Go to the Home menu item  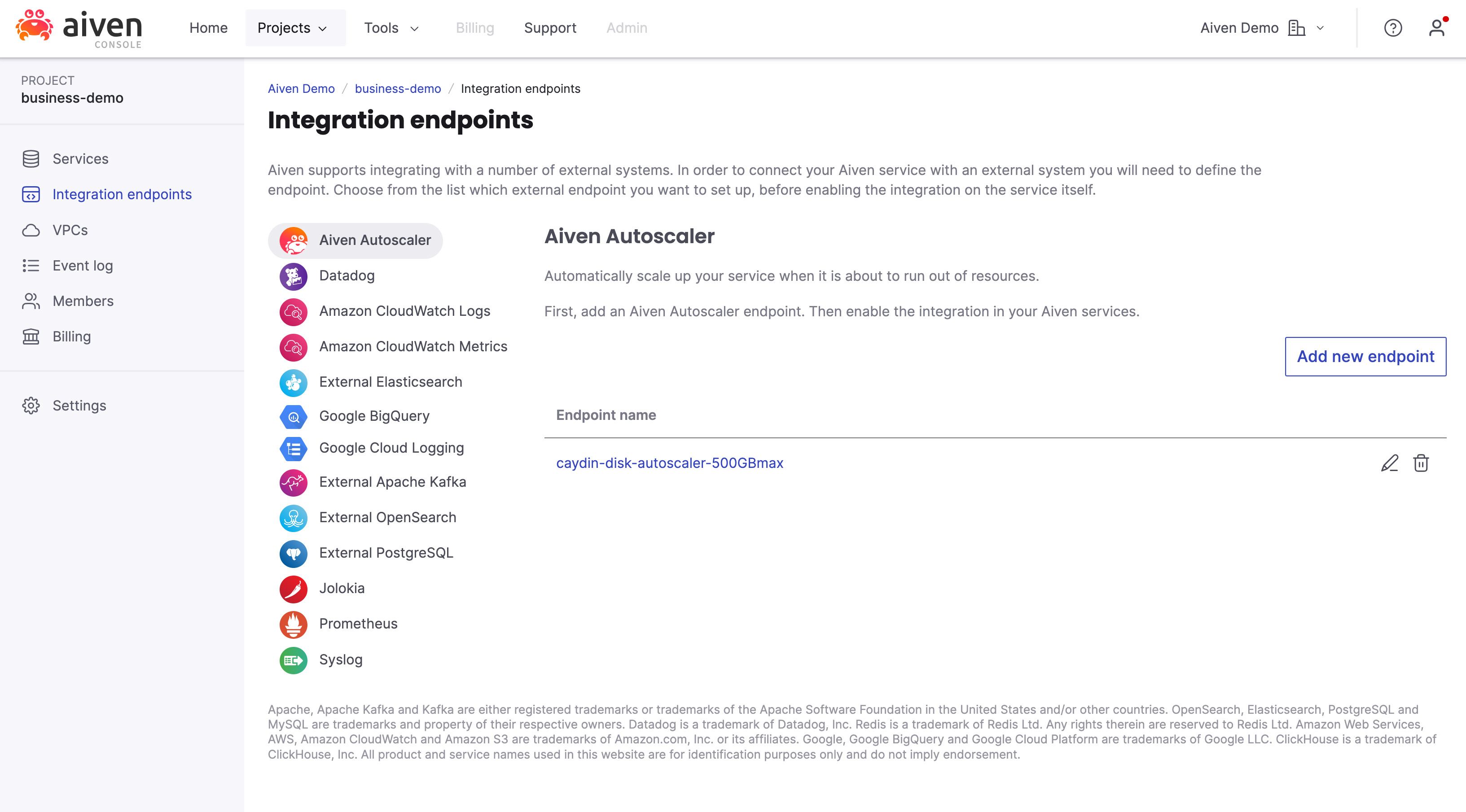208,27
